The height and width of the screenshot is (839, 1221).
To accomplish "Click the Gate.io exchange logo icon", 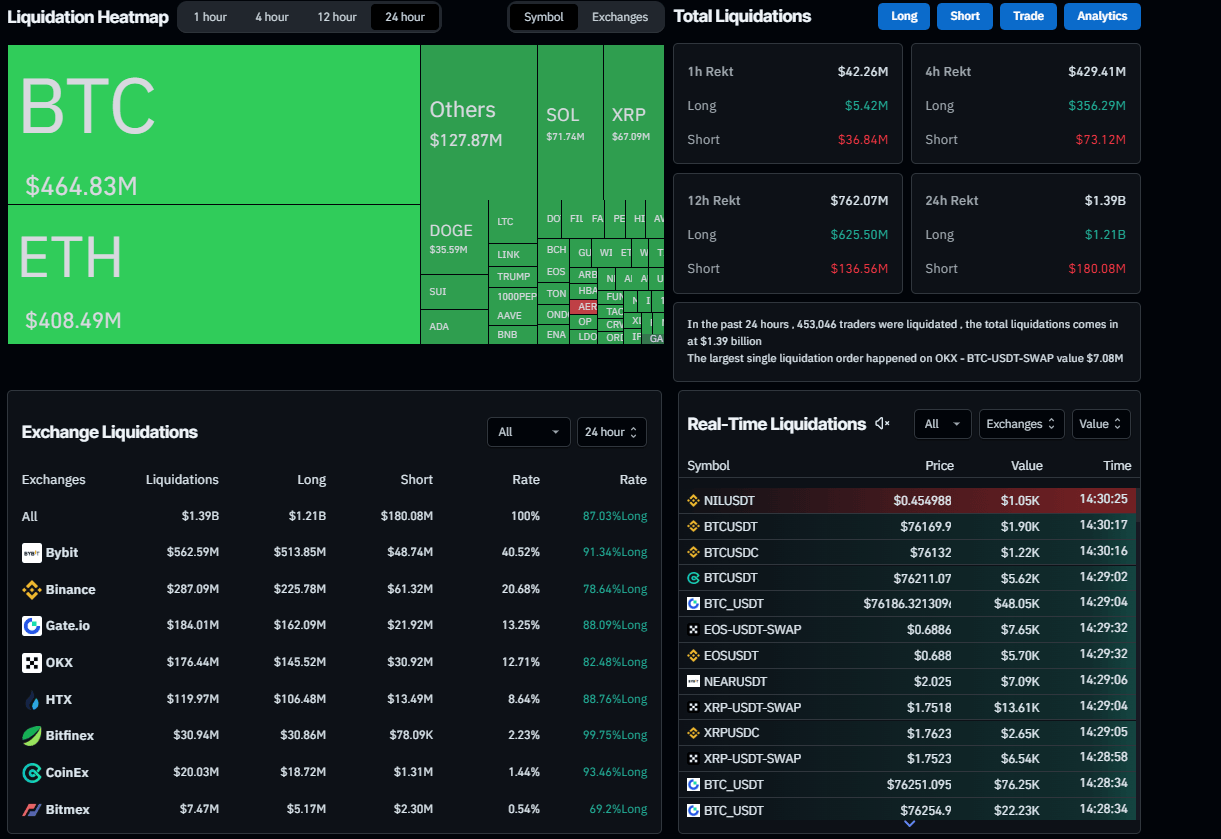I will [x=32, y=626].
